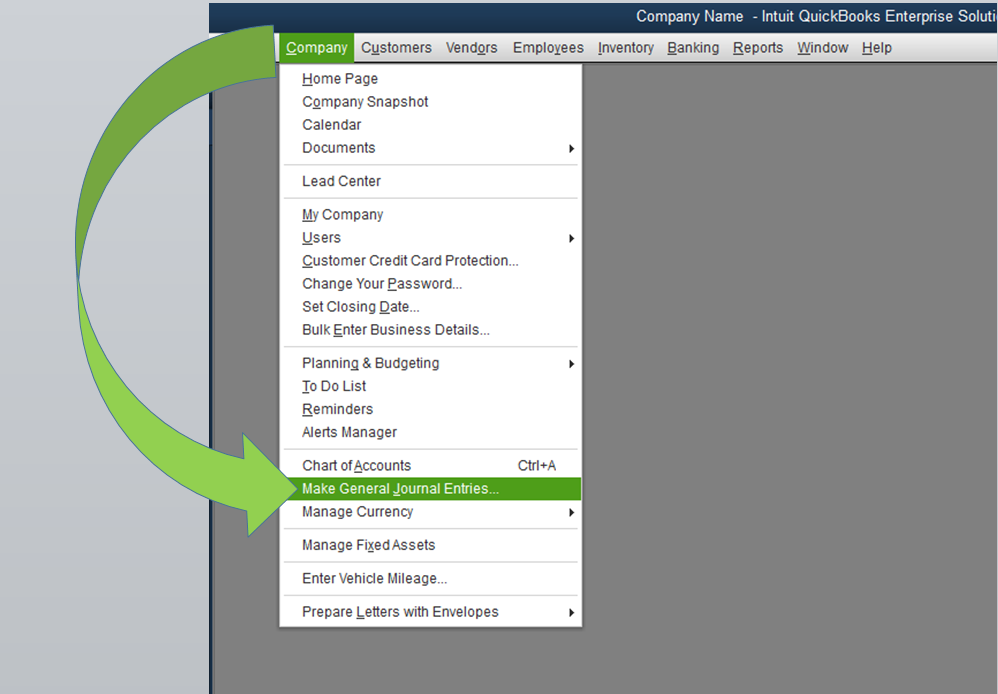Select Set Closing Date option
The height and width of the screenshot is (694, 998).
[x=360, y=307]
